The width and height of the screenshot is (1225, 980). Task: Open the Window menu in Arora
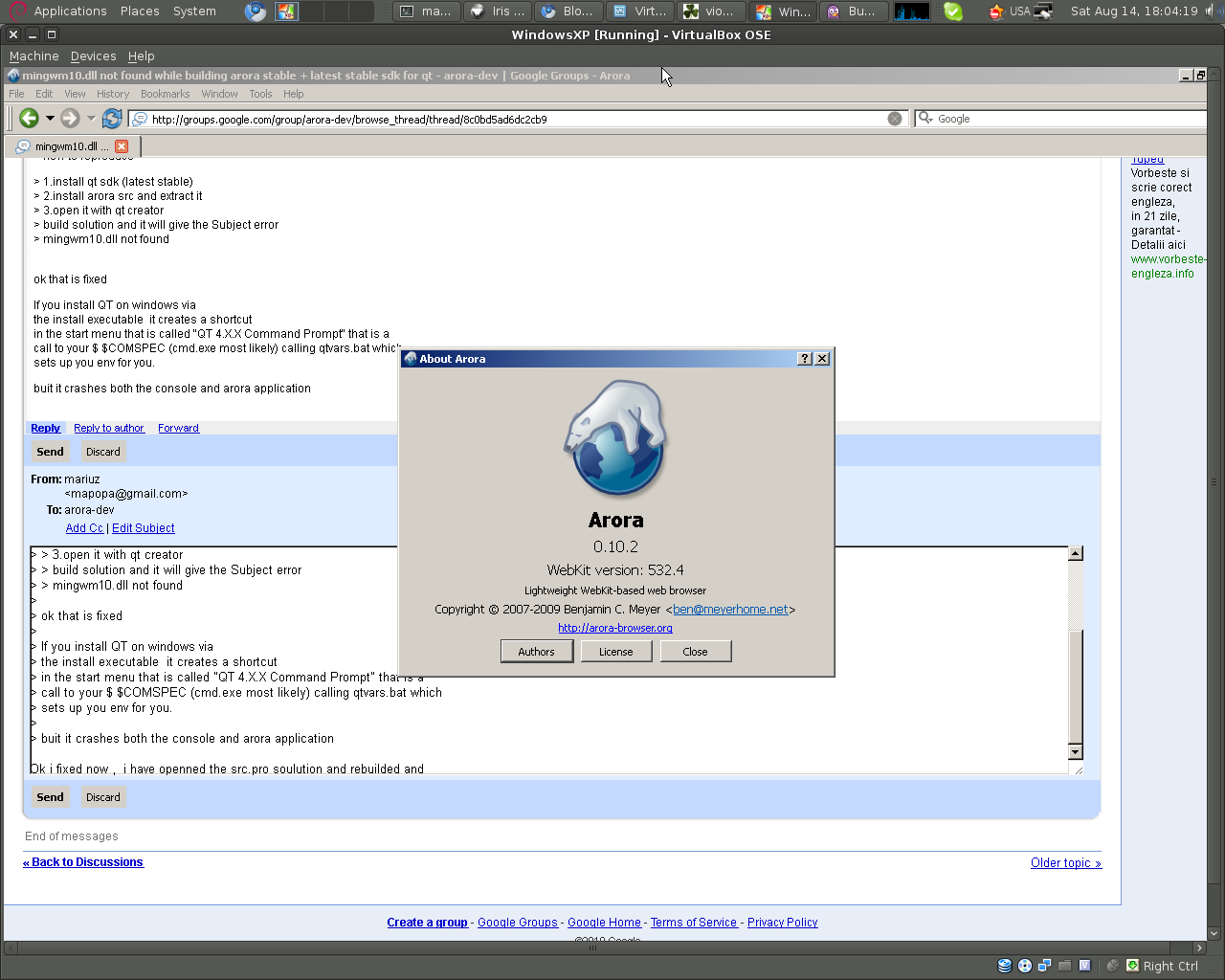click(x=219, y=94)
